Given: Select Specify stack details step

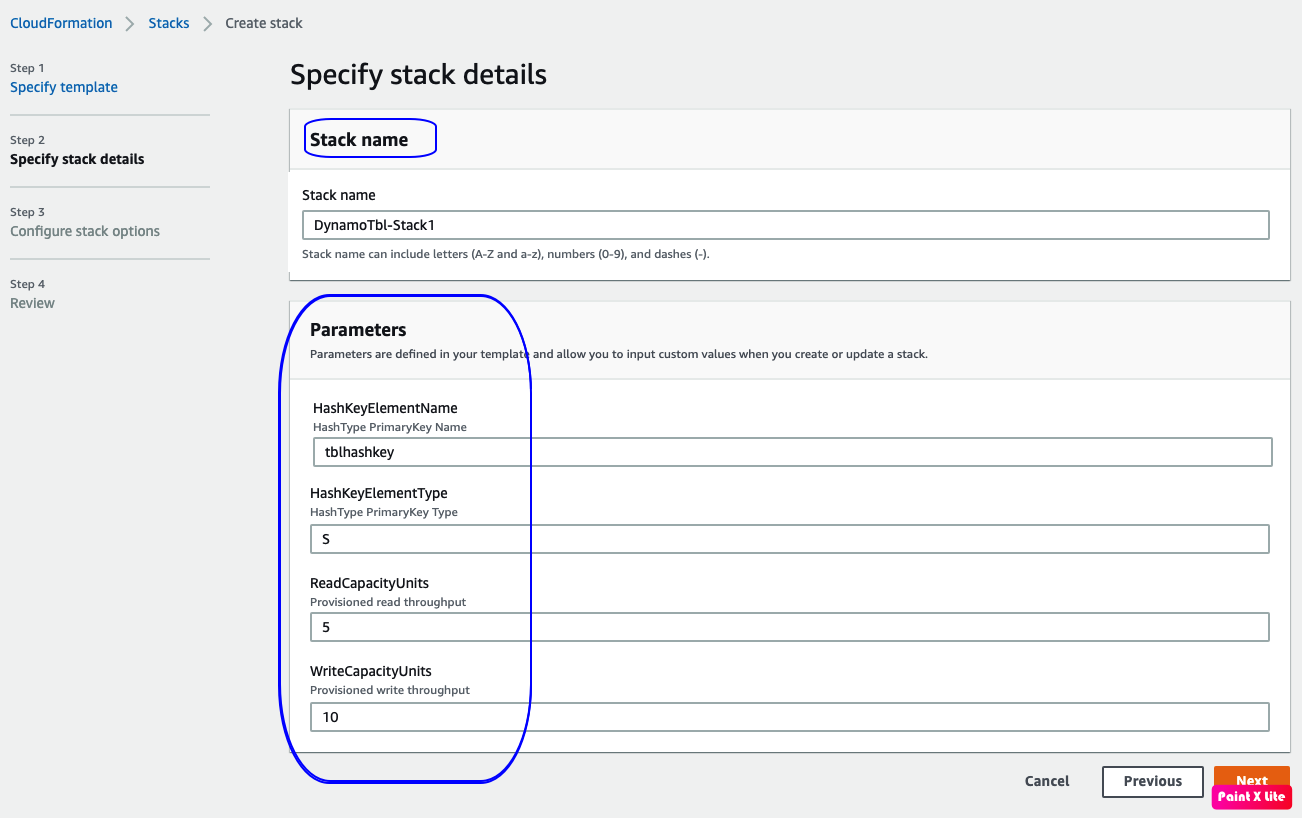Looking at the screenshot, I should click(77, 159).
